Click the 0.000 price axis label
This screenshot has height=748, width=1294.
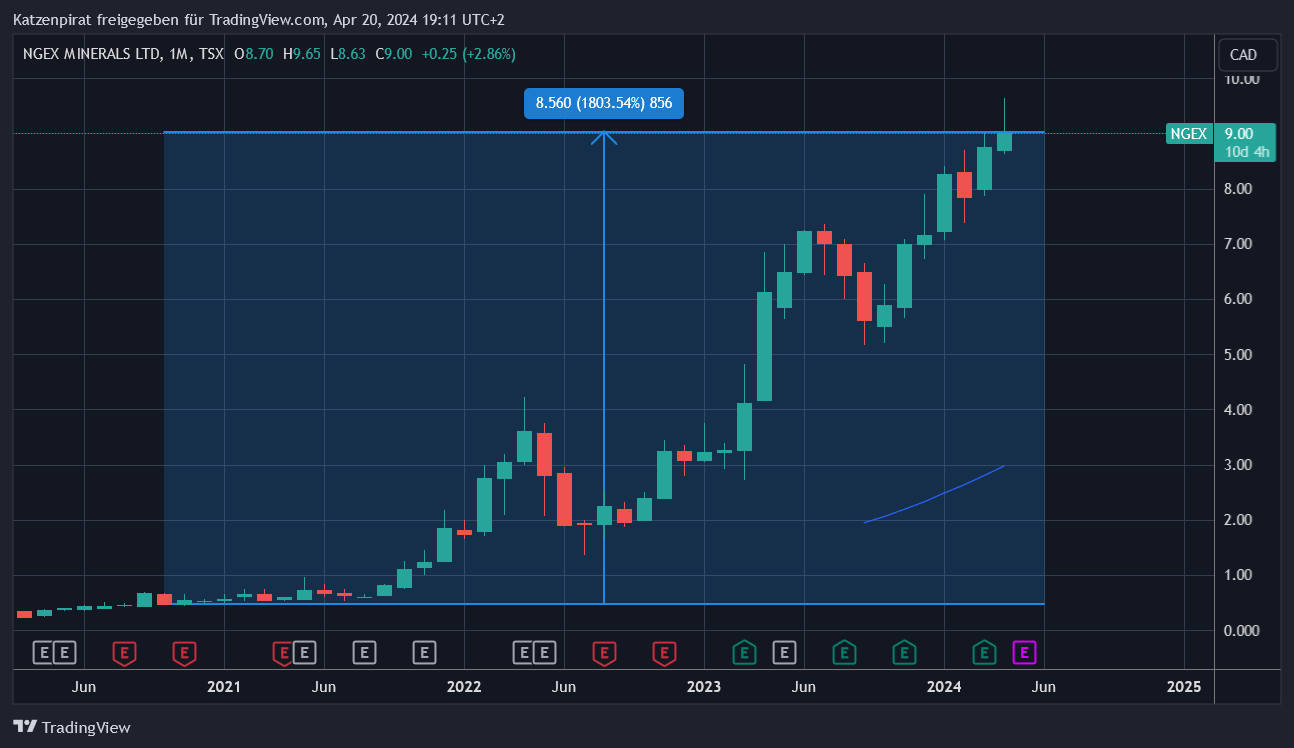click(x=1242, y=630)
